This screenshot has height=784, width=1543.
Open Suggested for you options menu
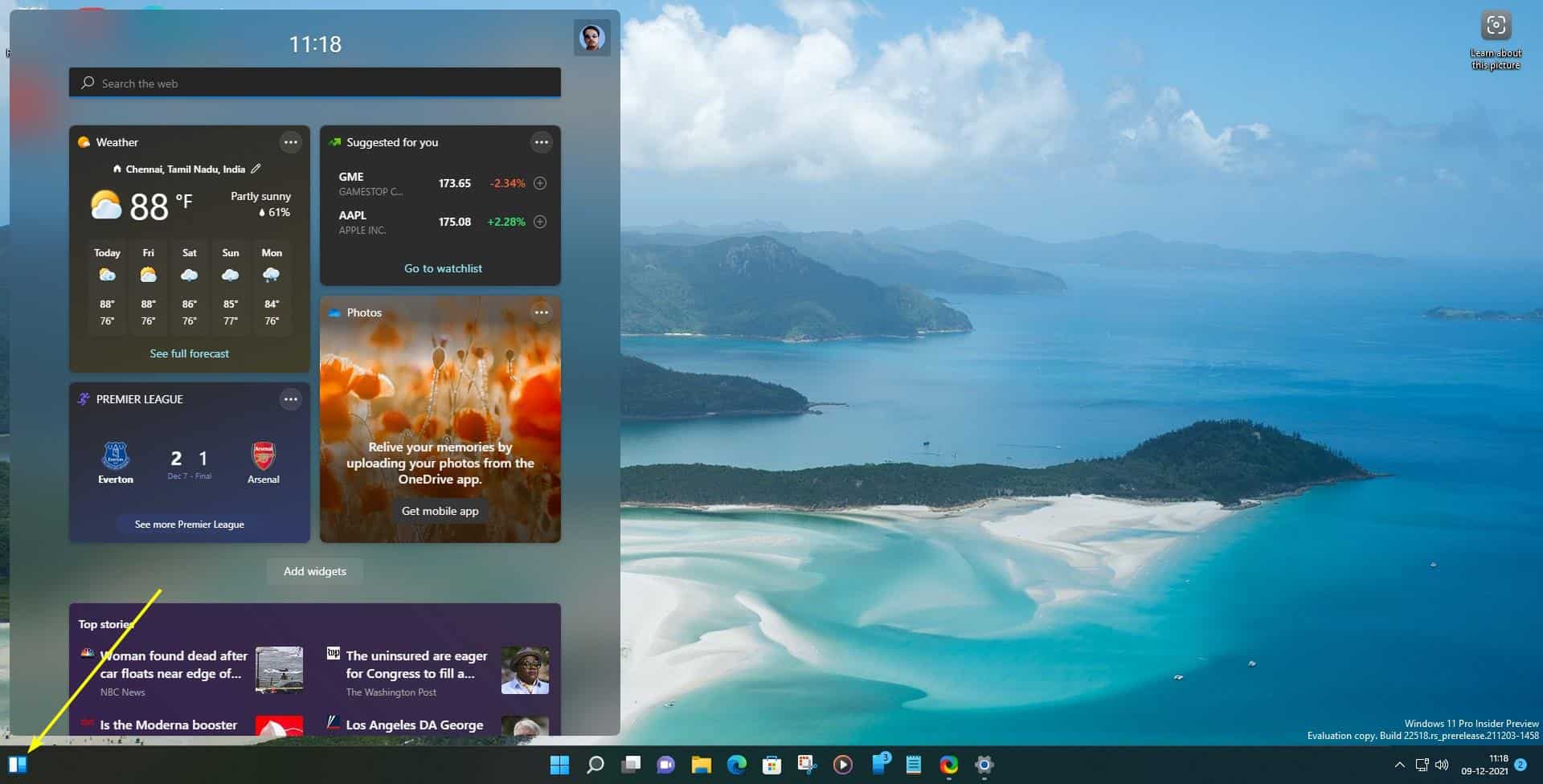542,142
